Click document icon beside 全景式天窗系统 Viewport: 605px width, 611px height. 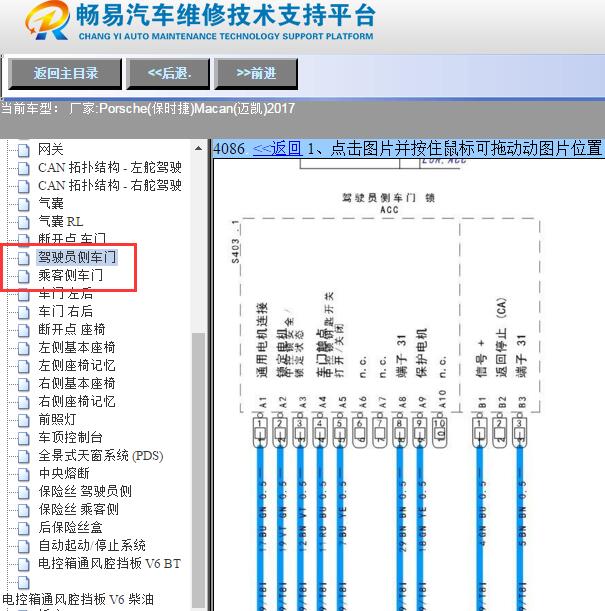tap(24, 456)
